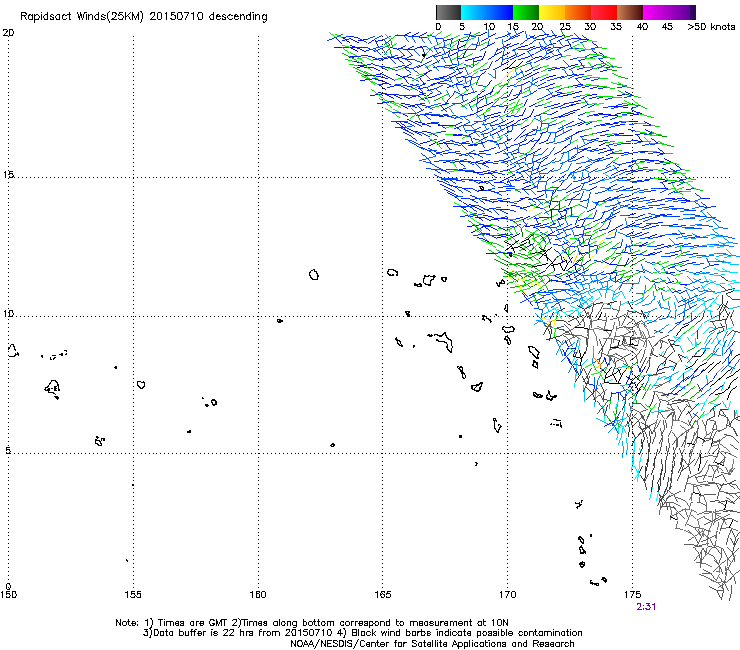Click the green 15-20 knots legend swatch
Viewport: 740px width, 650px height.
[x=526, y=12]
